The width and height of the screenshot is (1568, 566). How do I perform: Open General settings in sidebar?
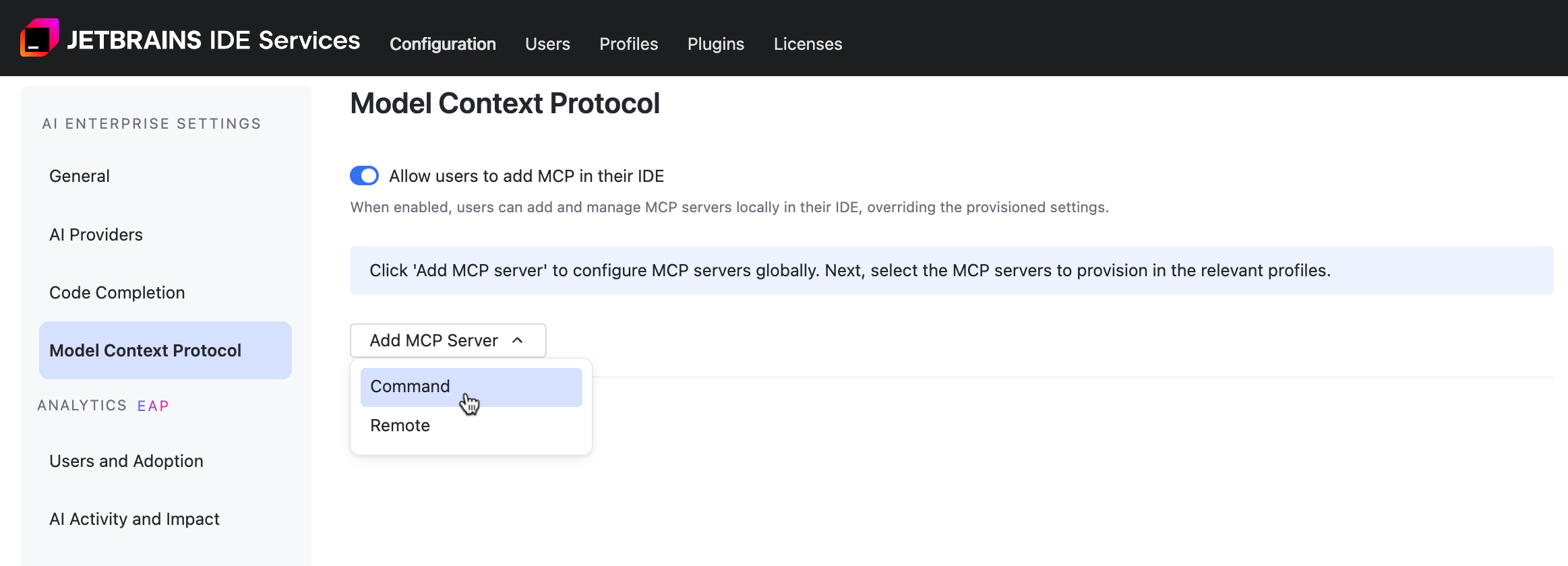(80, 177)
